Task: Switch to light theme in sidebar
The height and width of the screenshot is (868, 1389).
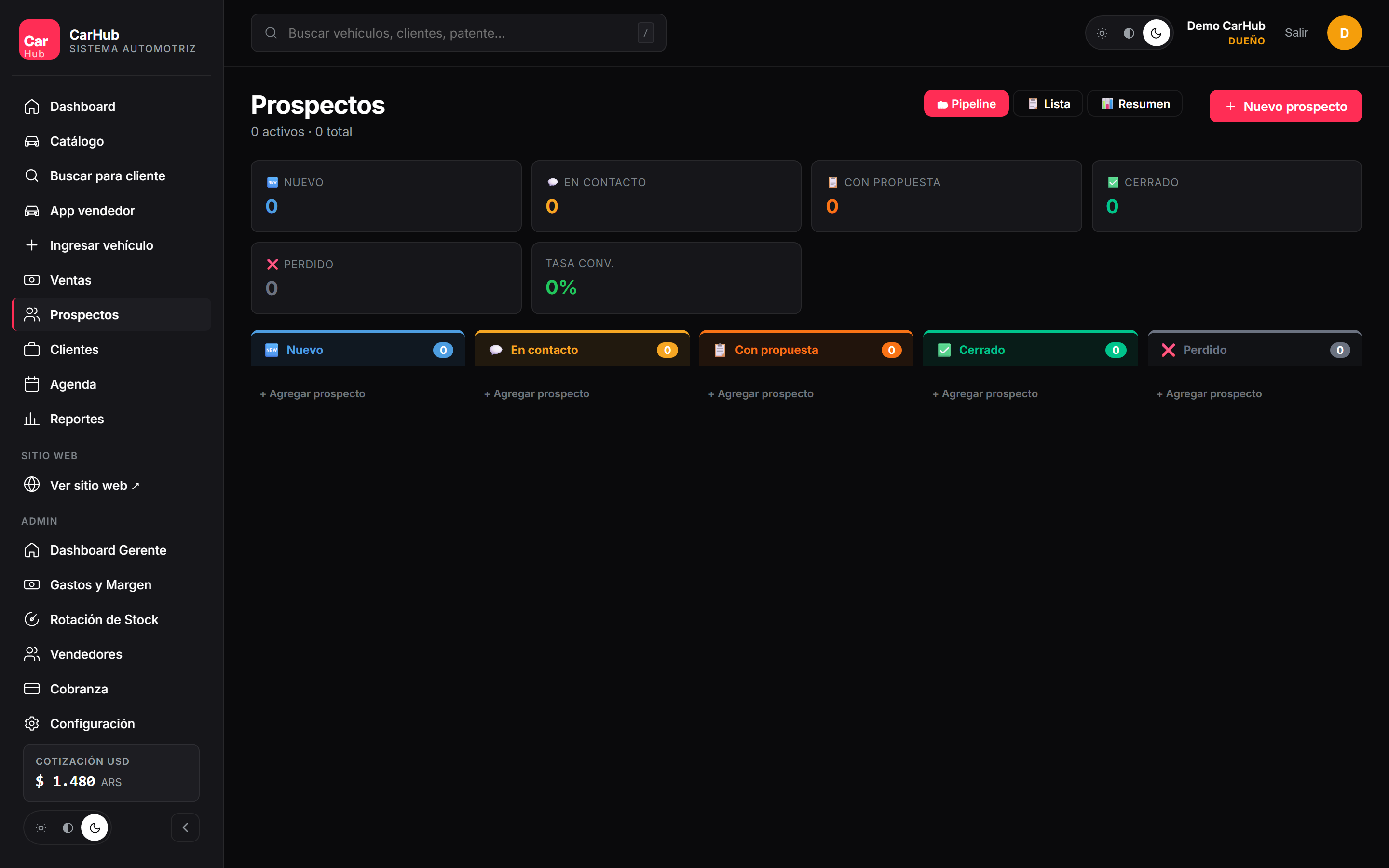Action: click(x=41, y=828)
